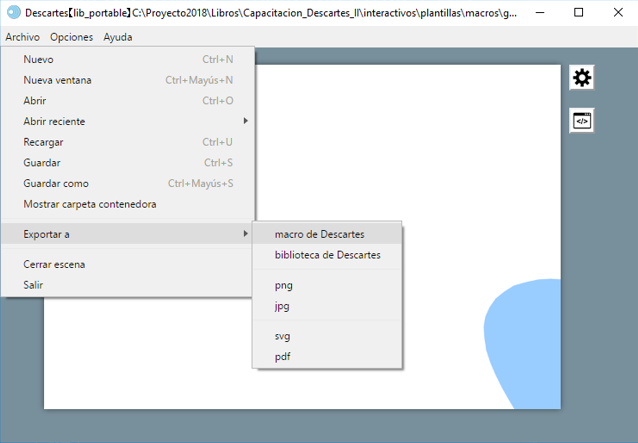Export to macro de Descartes
Viewport: 638px width, 443px height.
point(327,234)
